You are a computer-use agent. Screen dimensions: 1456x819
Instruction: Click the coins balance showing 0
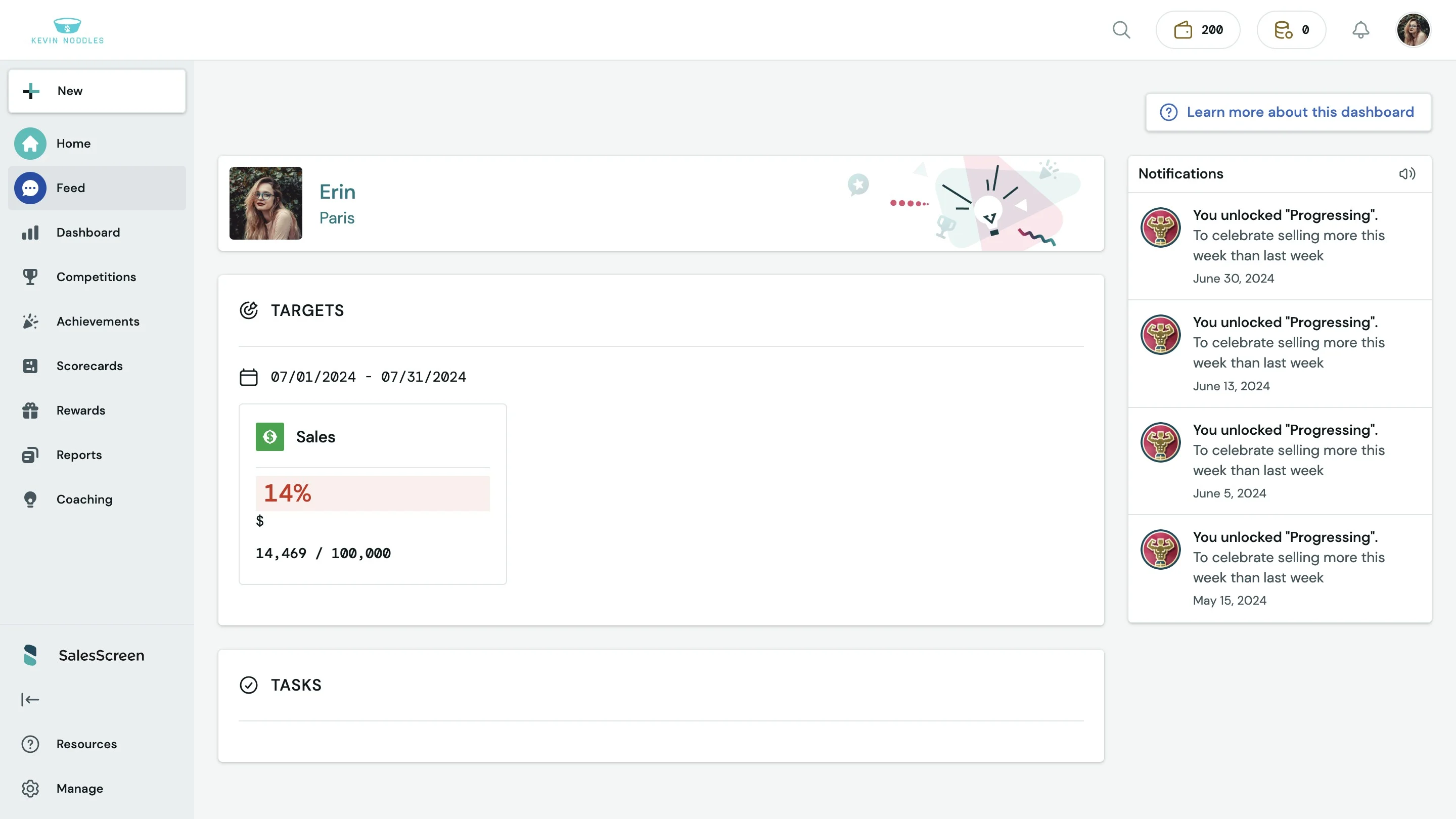click(1291, 30)
